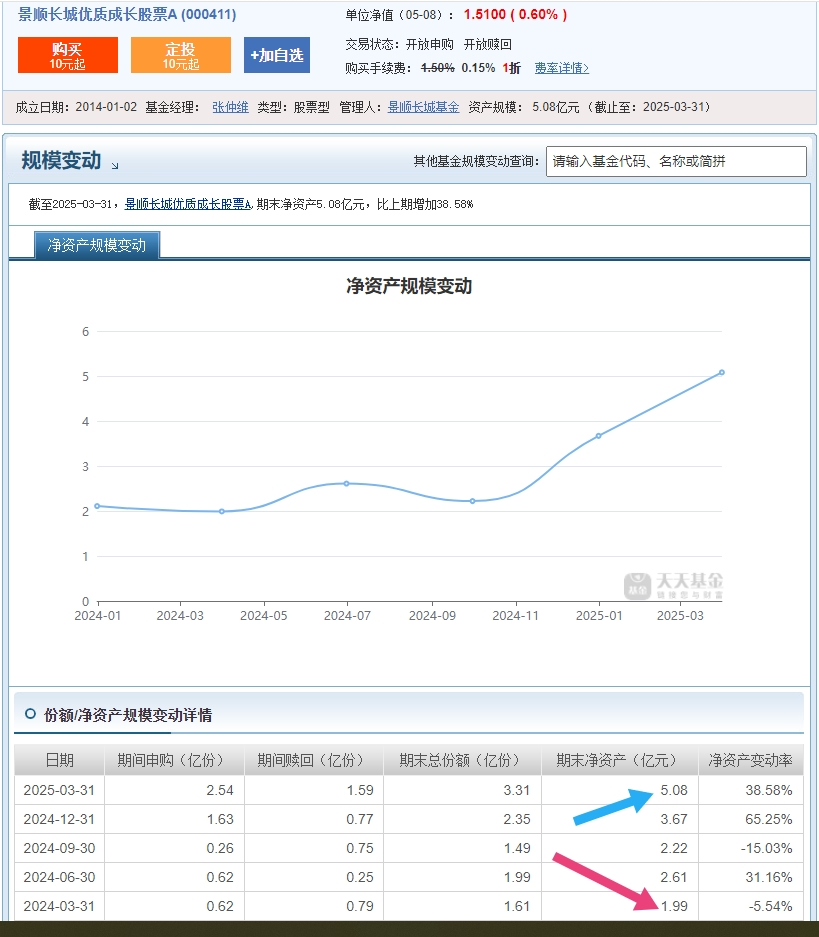Click the red 购买 button

coord(68,55)
